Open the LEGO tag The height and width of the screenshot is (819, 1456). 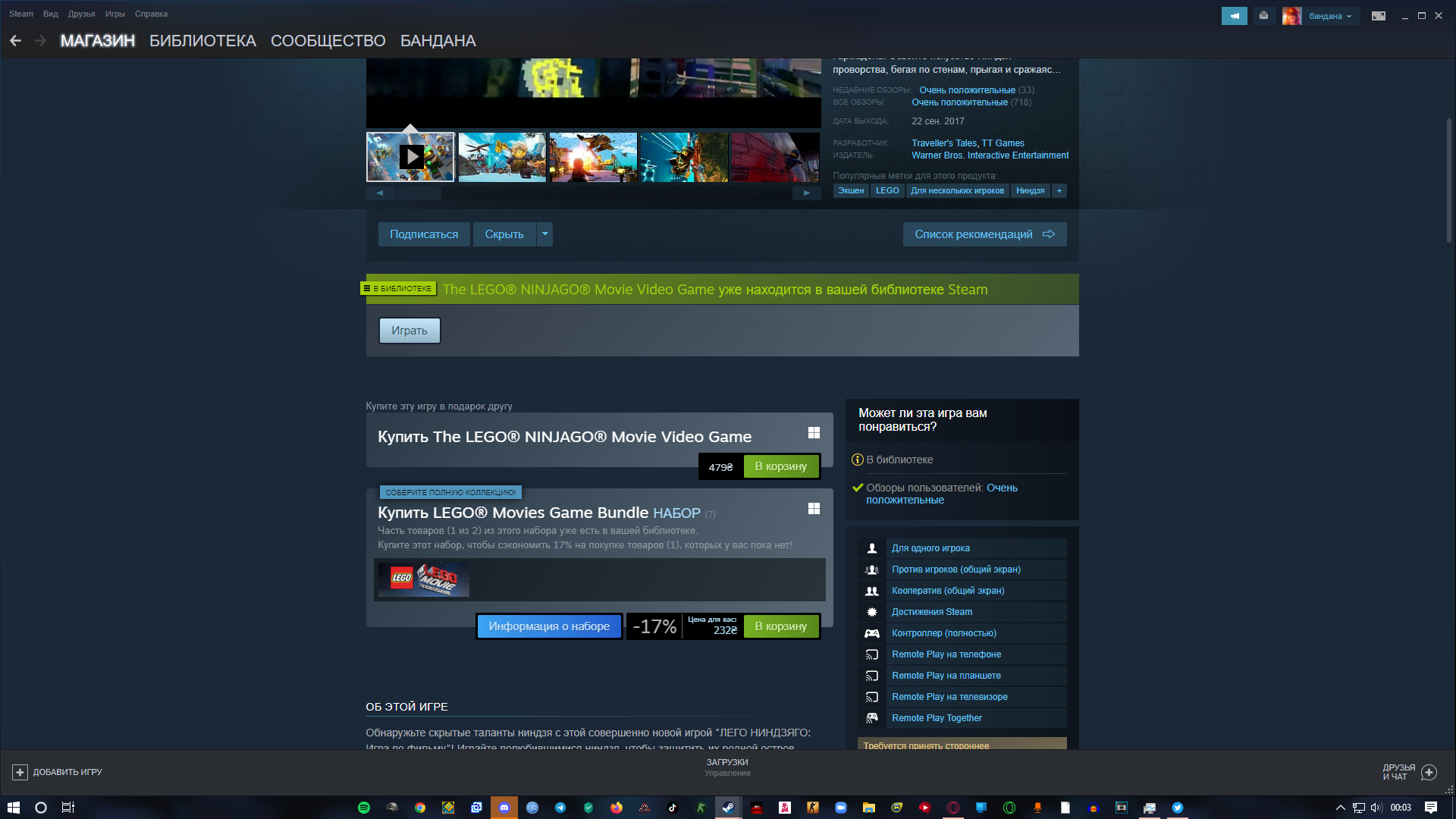click(887, 191)
